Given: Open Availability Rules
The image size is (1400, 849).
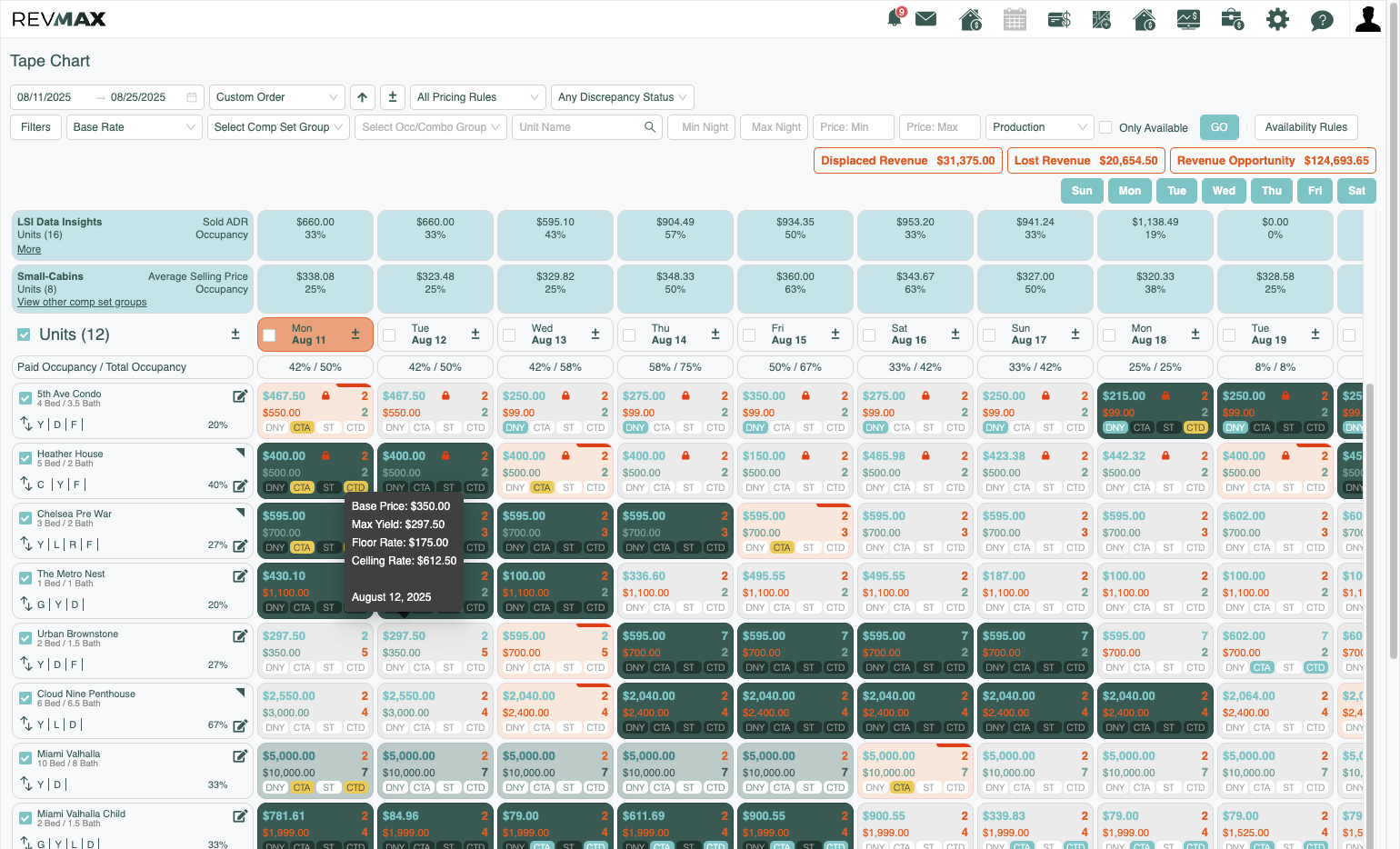Looking at the screenshot, I should 1306,127.
